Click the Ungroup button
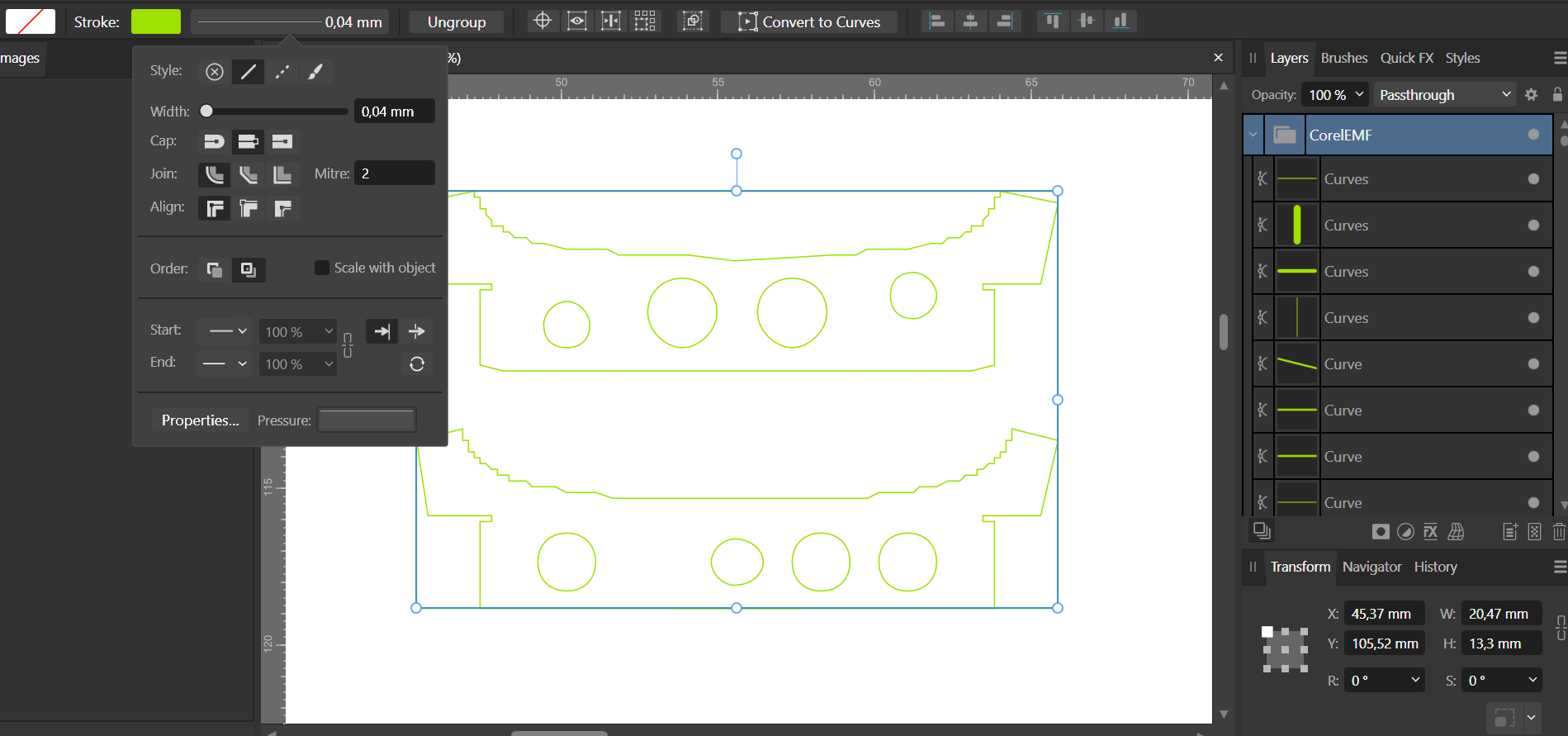This screenshot has width=1568, height=736. tap(457, 21)
